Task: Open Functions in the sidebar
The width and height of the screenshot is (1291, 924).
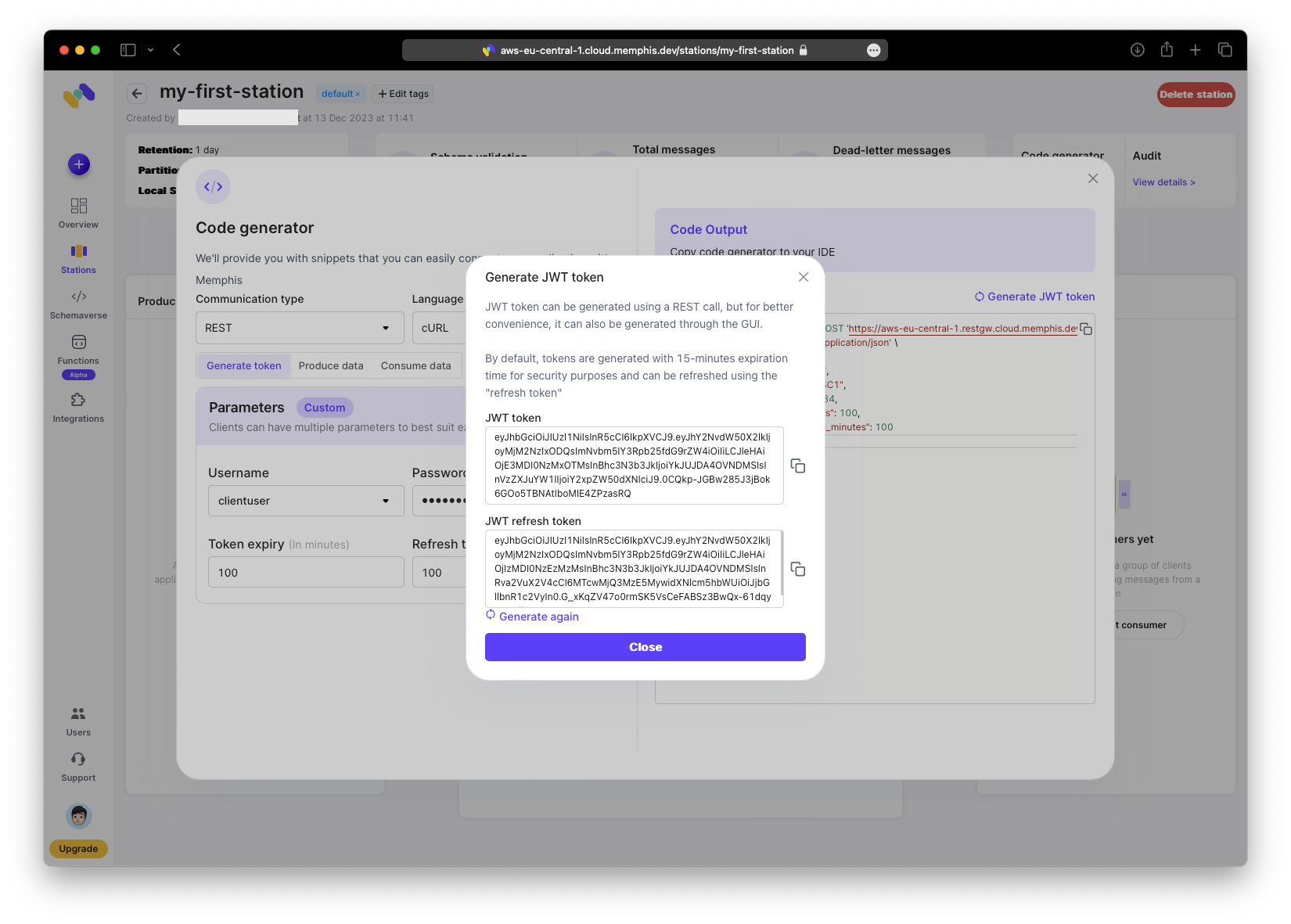Action: [78, 349]
